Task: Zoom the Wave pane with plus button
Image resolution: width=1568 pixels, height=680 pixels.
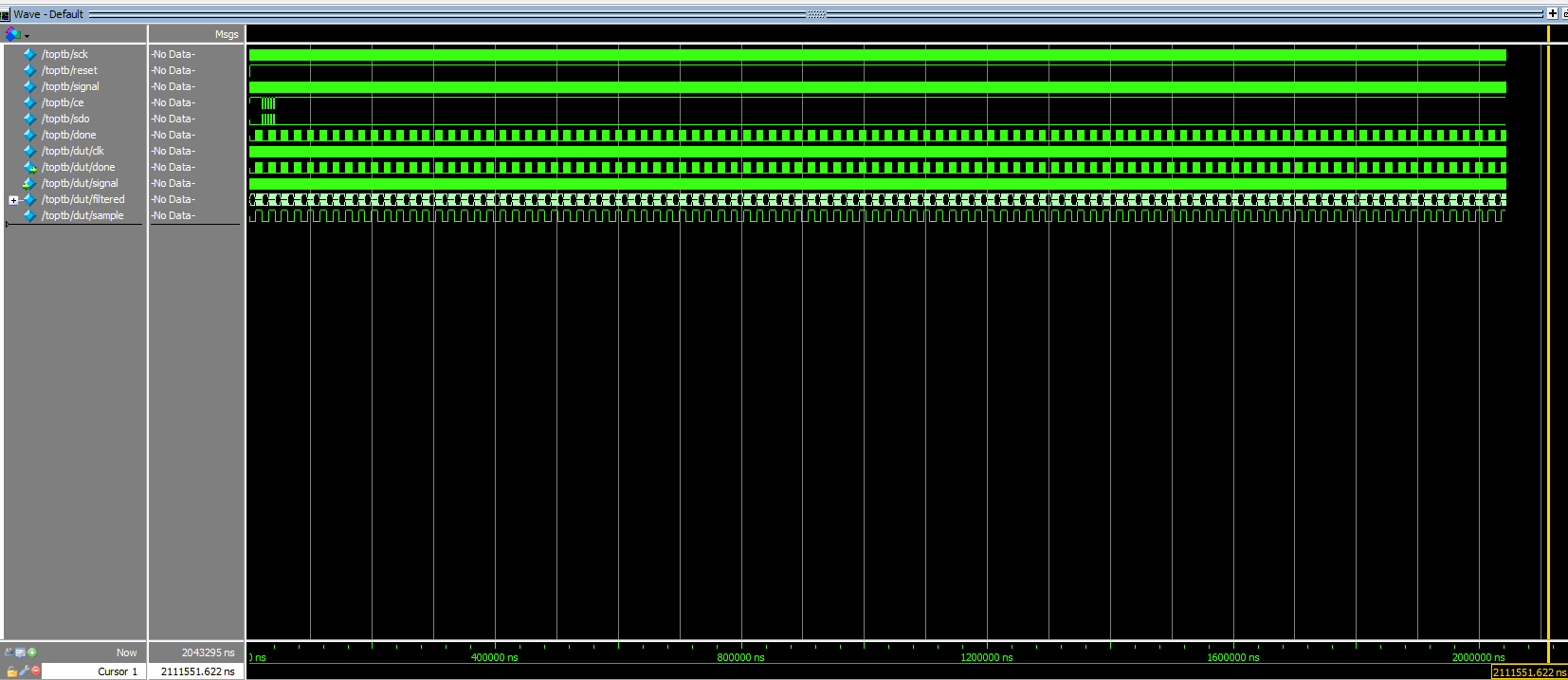Action: (x=1552, y=13)
